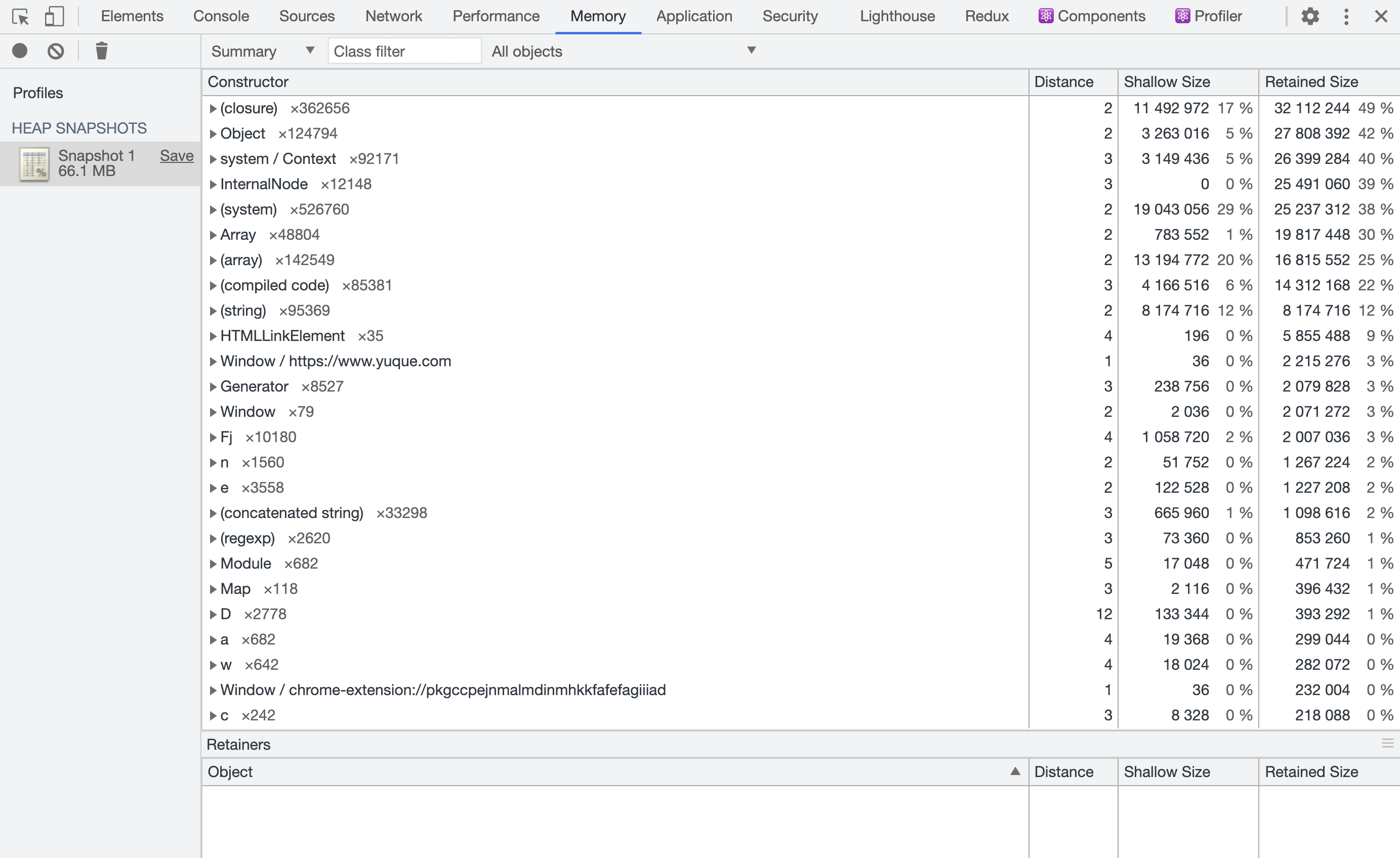1400x858 pixels.
Task: Open the three-dot customize menu
Action: pyautogui.click(x=1346, y=17)
